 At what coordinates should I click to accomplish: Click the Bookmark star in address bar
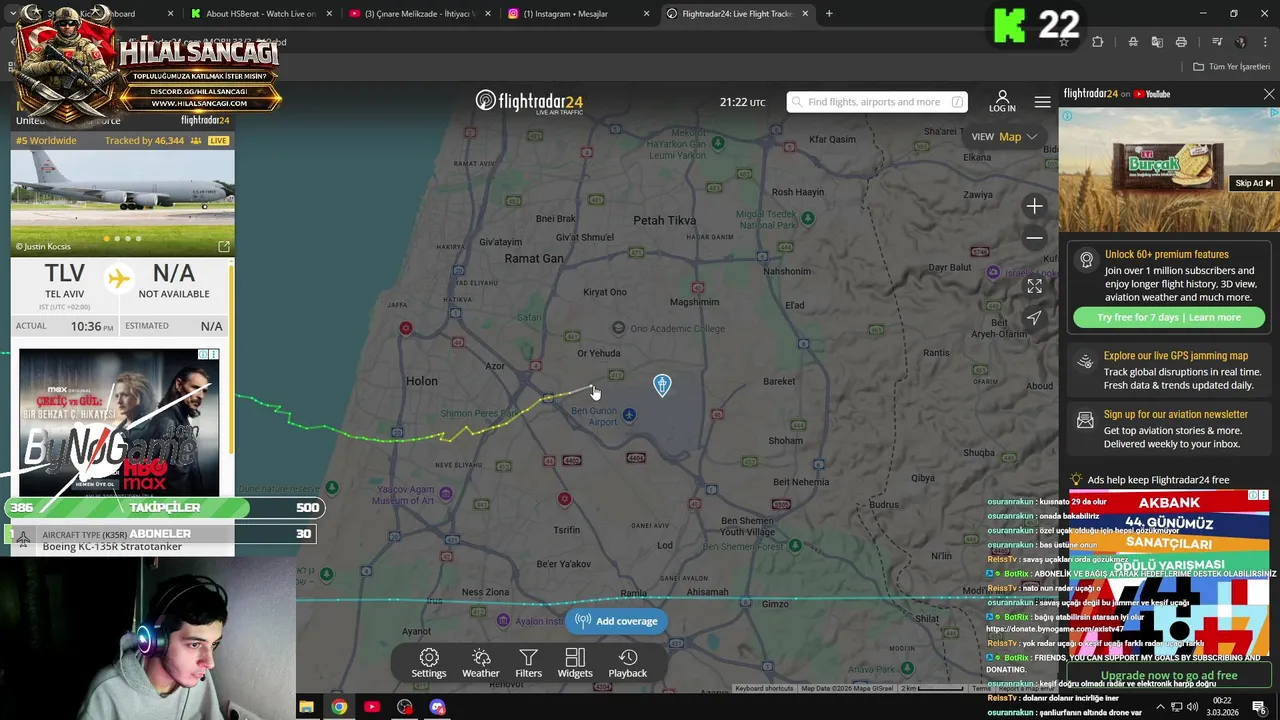click(x=1064, y=42)
